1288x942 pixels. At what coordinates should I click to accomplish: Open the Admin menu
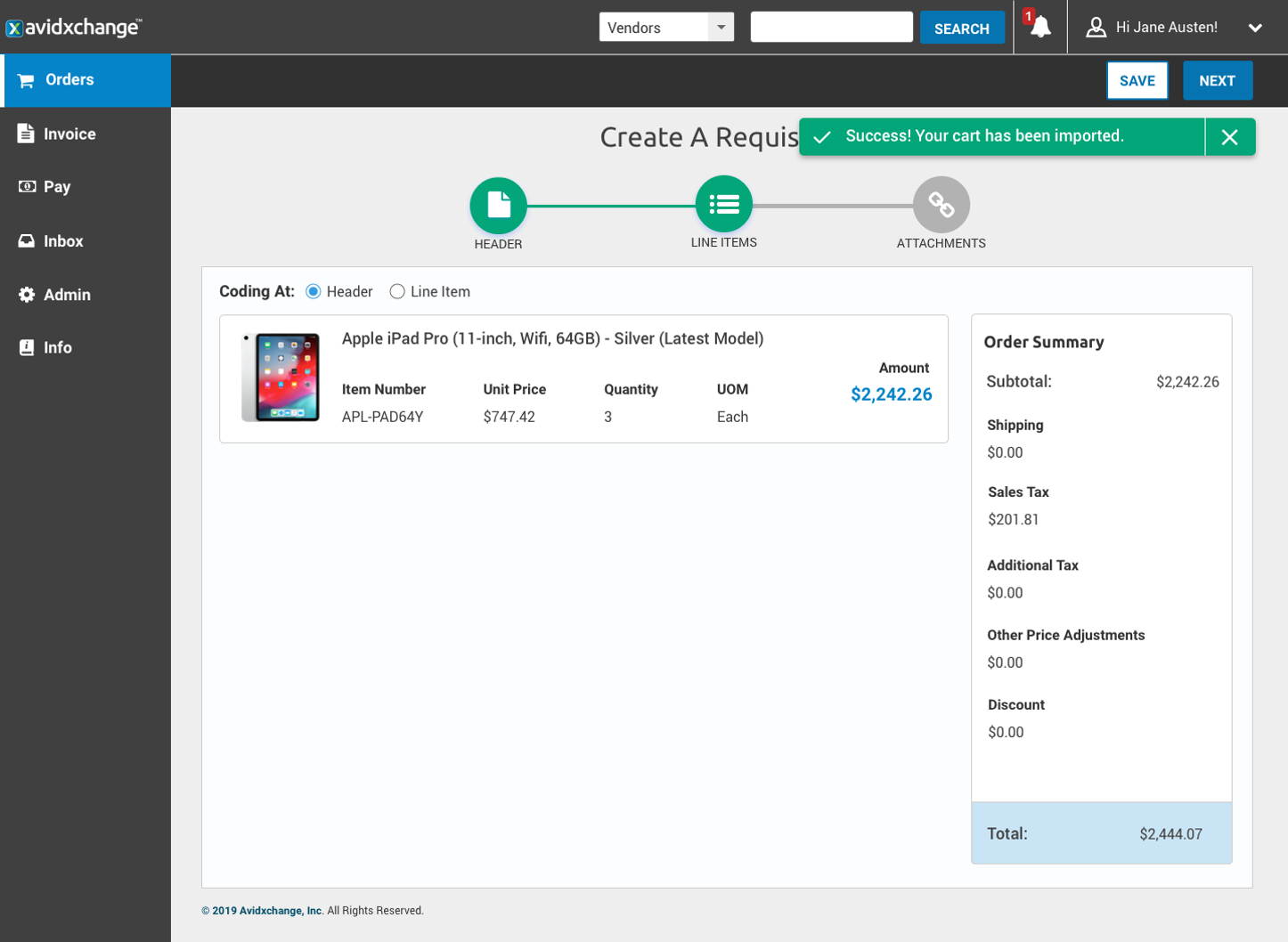[x=86, y=295]
